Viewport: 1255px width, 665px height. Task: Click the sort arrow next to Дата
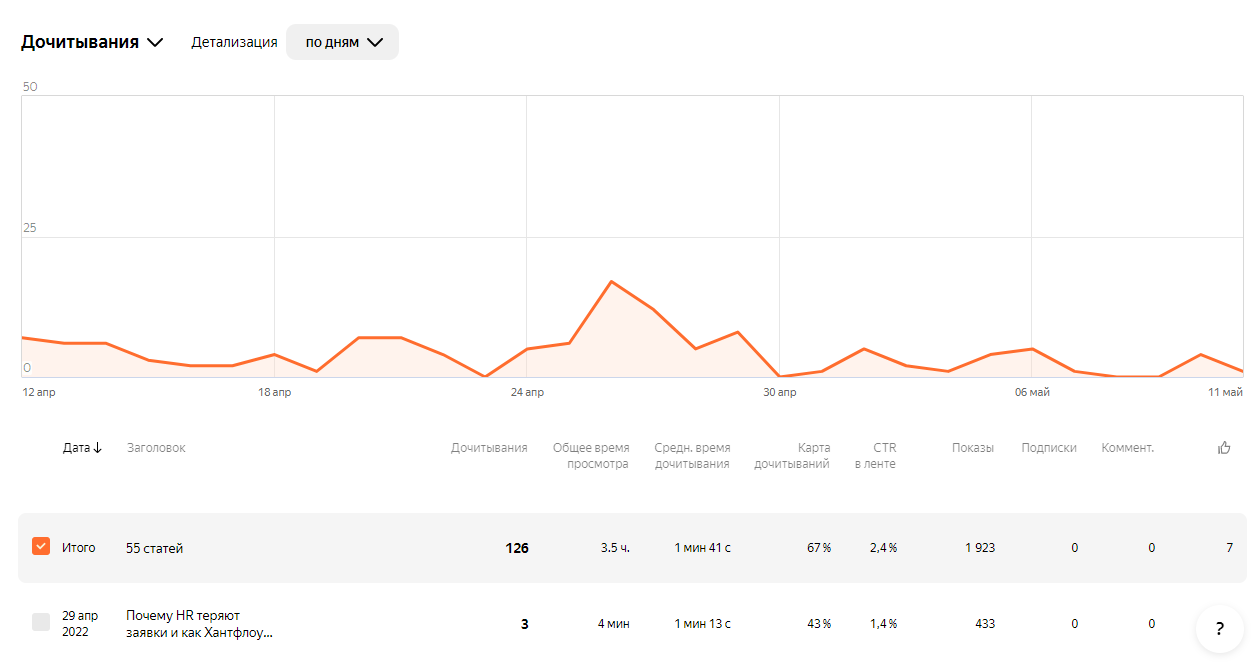[x=97, y=448]
